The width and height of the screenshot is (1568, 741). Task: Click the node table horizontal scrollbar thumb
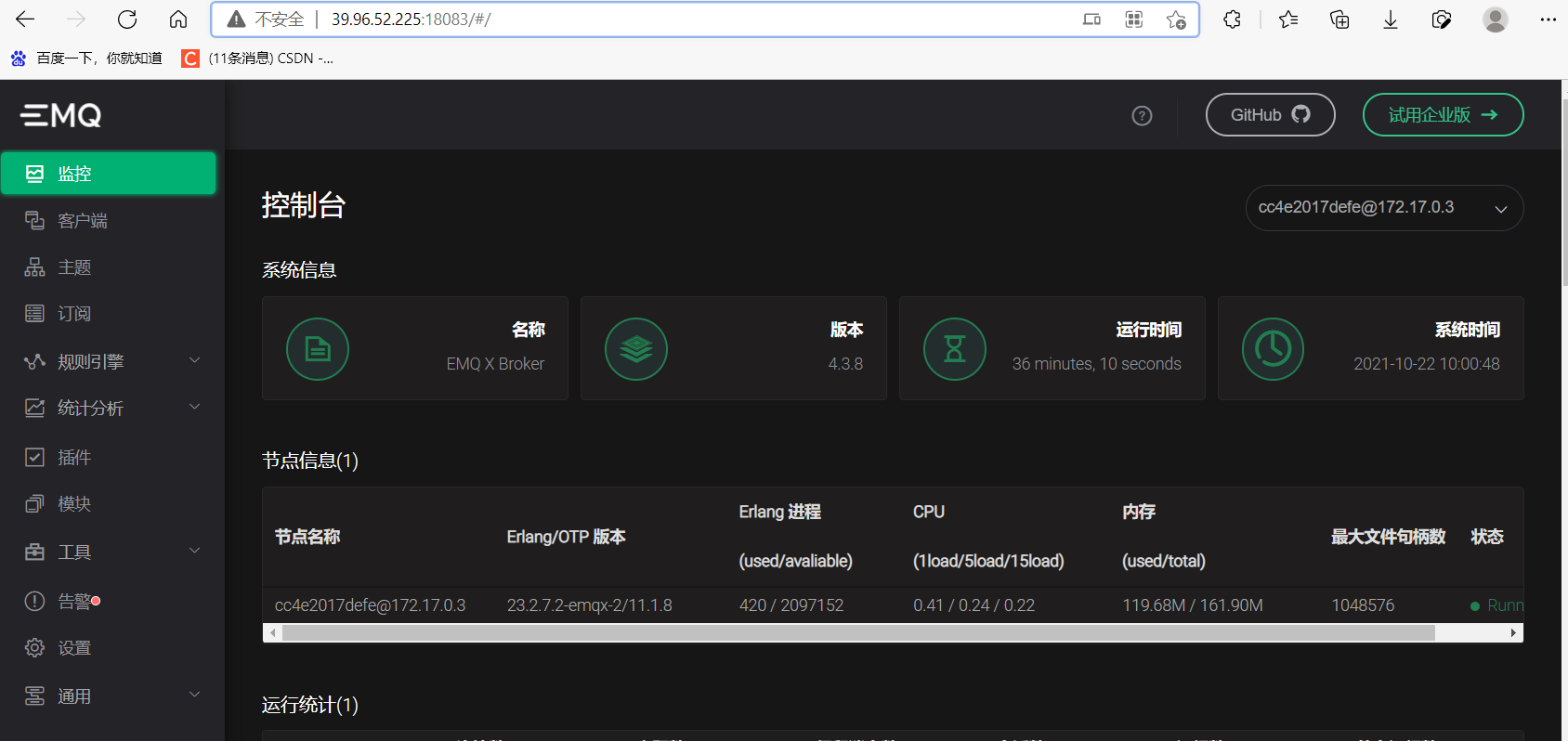click(x=858, y=632)
